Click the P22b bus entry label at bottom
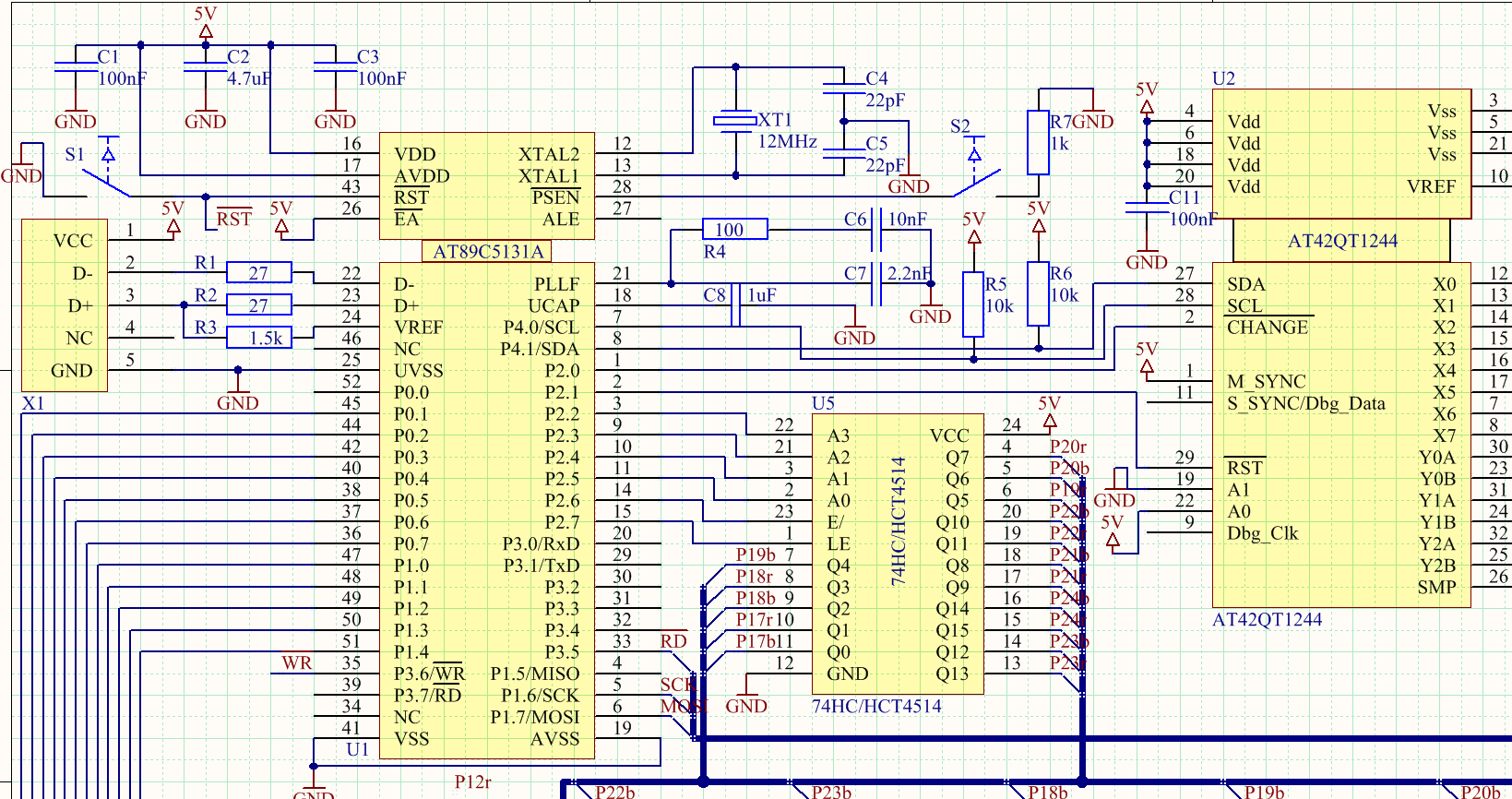1512x799 pixels. (x=615, y=792)
